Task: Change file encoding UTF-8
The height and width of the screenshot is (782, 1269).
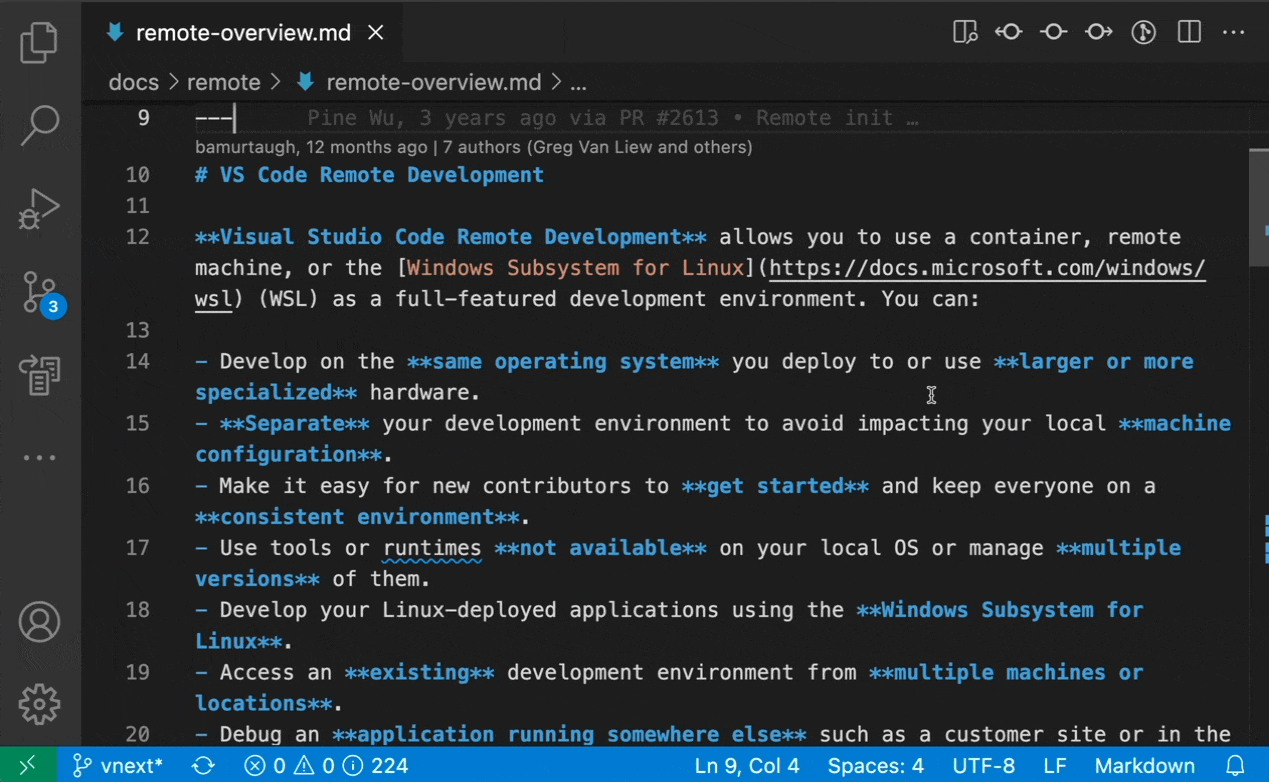Action: [985, 766]
